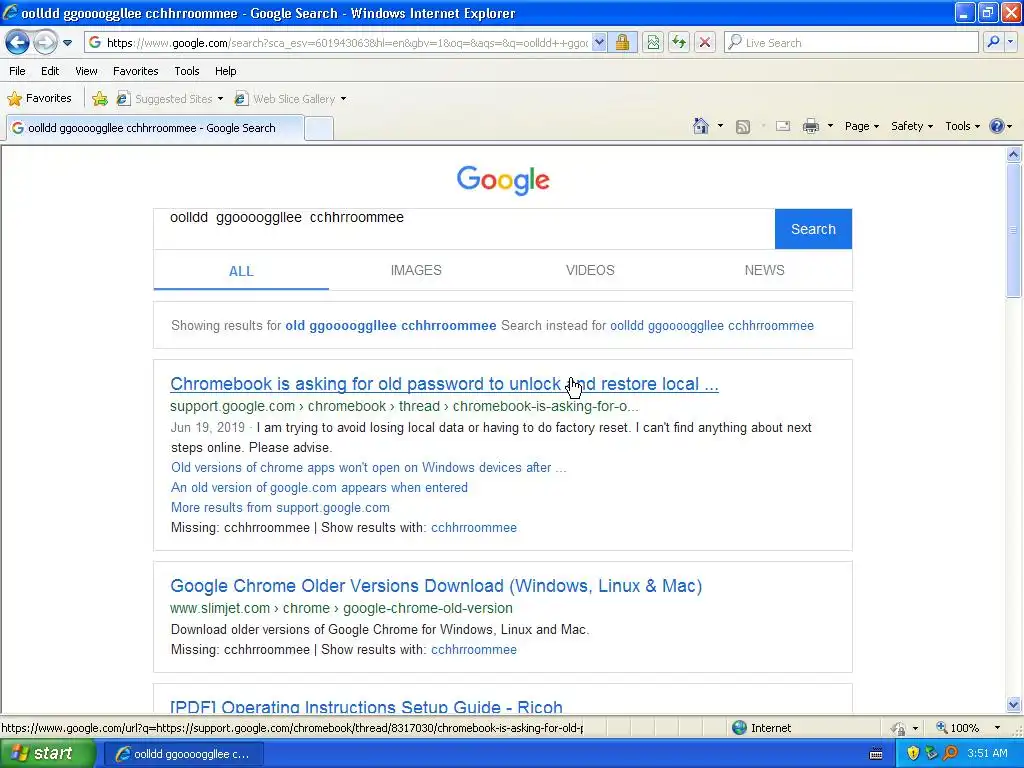The height and width of the screenshot is (768, 1024).
Task: Click 'cchhrroommee' link under Chromebook result
Action: coord(473,528)
